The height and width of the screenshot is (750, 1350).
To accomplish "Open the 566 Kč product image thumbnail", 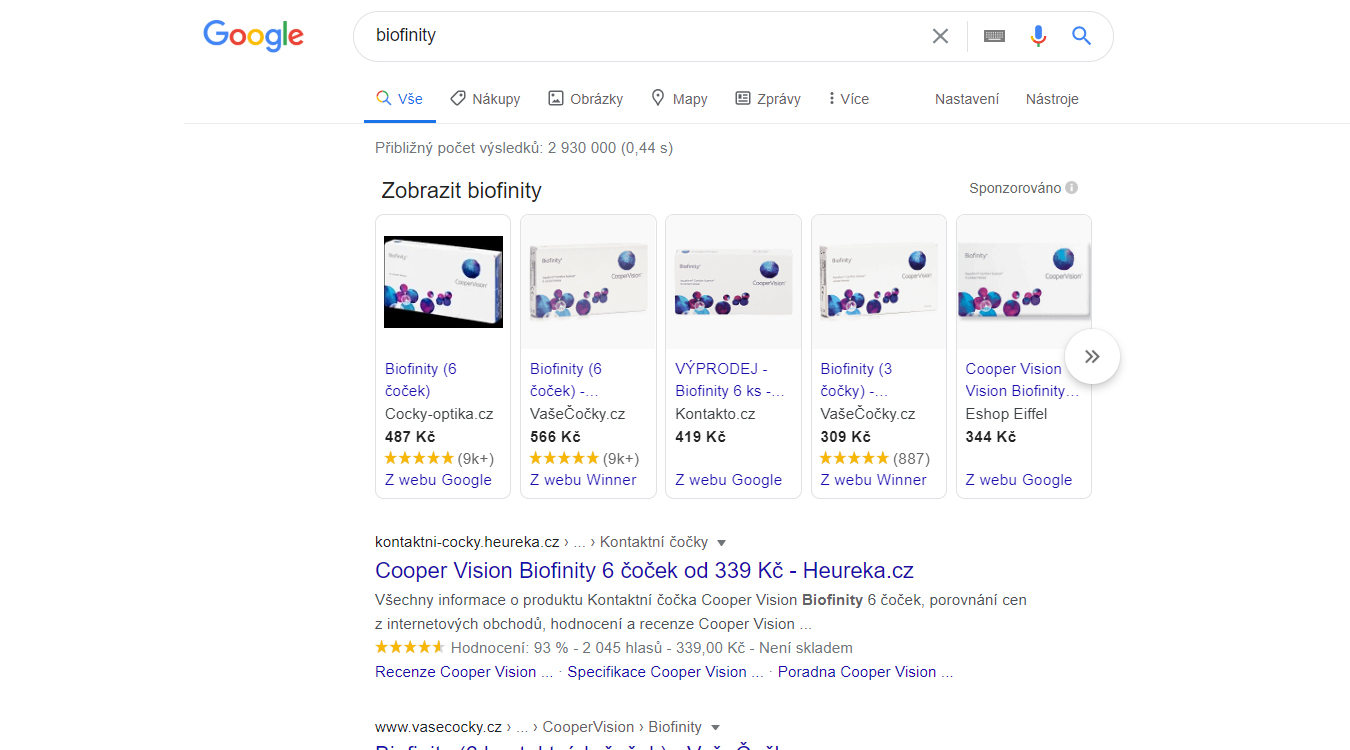I will click(588, 282).
